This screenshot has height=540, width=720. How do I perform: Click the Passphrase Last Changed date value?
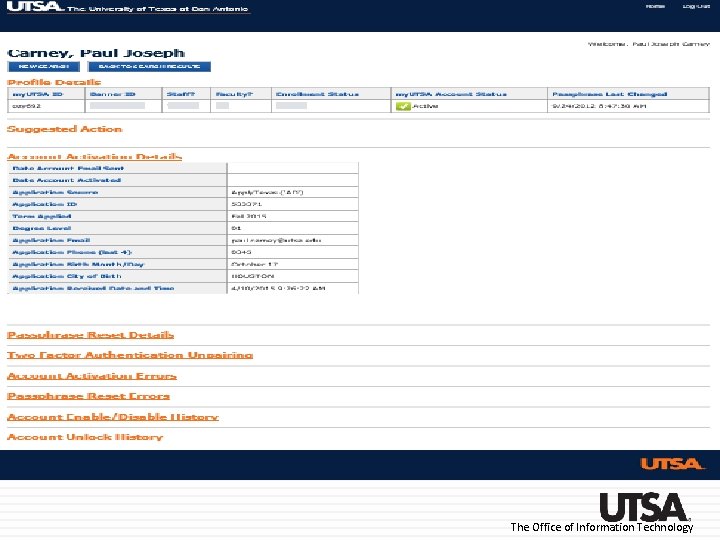(599, 106)
